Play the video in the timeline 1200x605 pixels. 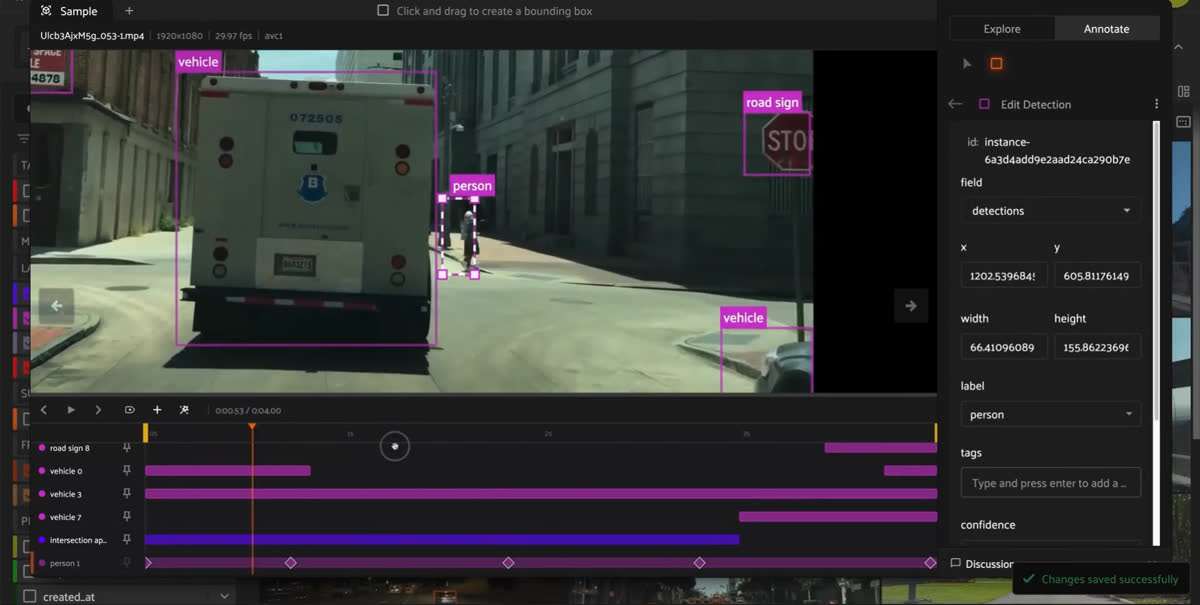pyautogui.click(x=71, y=410)
